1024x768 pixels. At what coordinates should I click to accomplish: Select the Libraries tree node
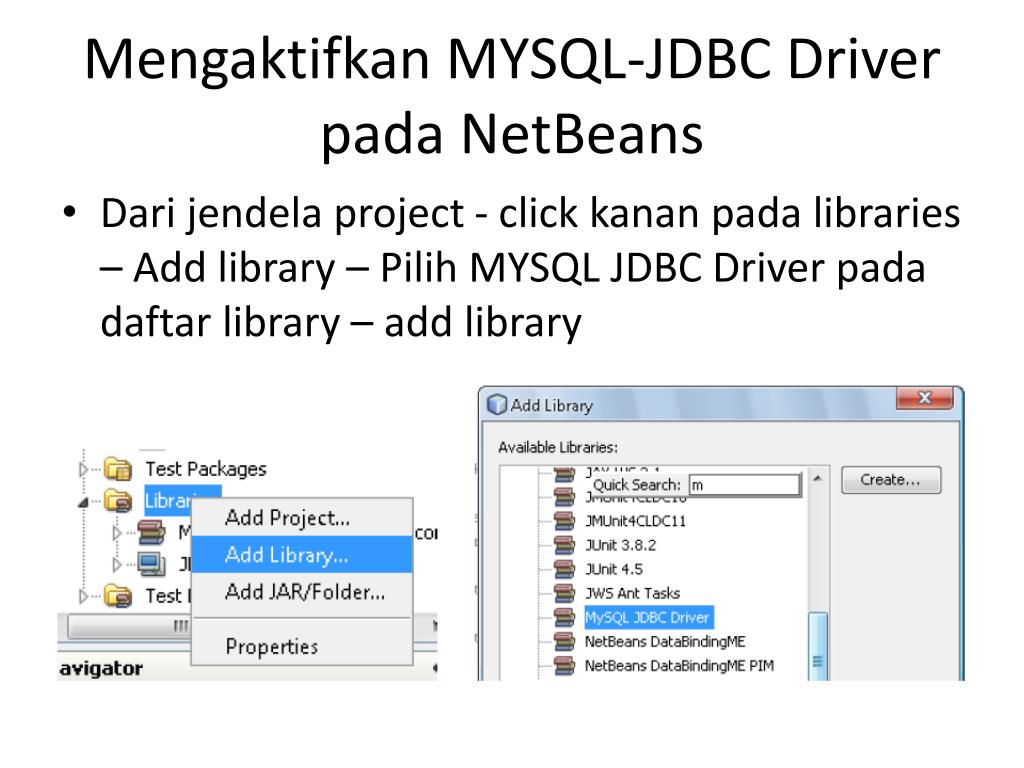click(168, 501)
